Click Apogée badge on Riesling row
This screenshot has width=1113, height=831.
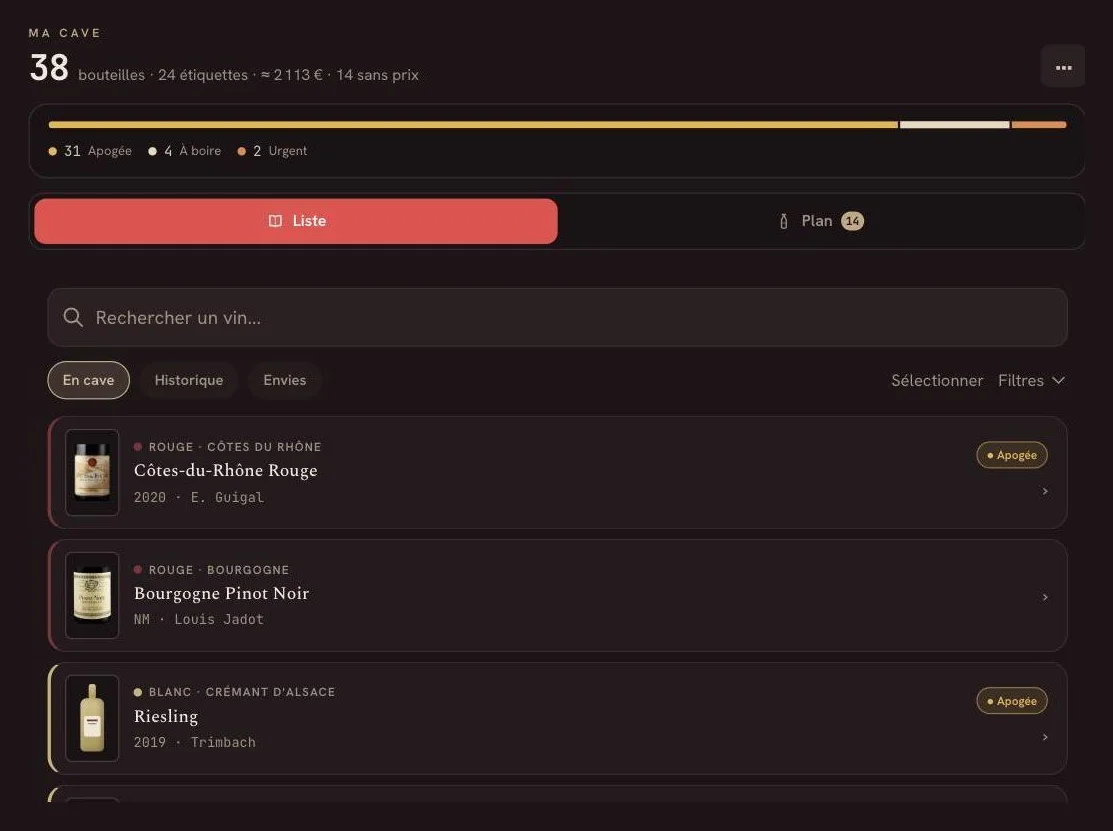[x=1012, y=701]
